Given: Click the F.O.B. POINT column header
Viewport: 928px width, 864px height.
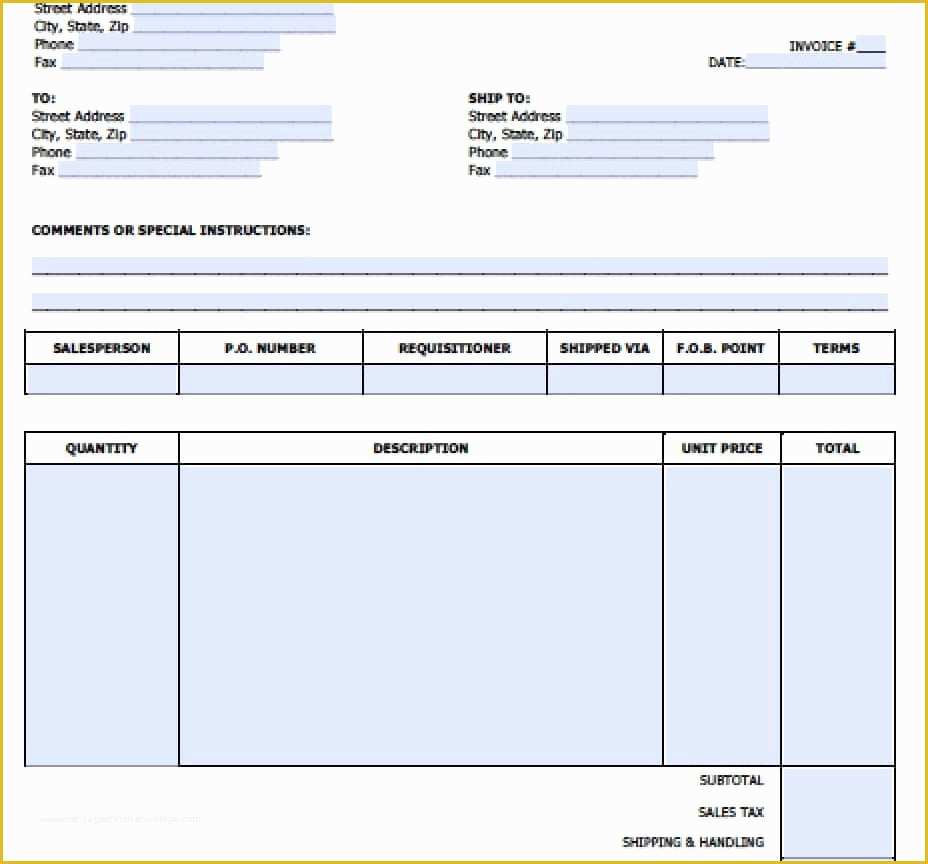Looking at the screenshot, I should [720, 348].
